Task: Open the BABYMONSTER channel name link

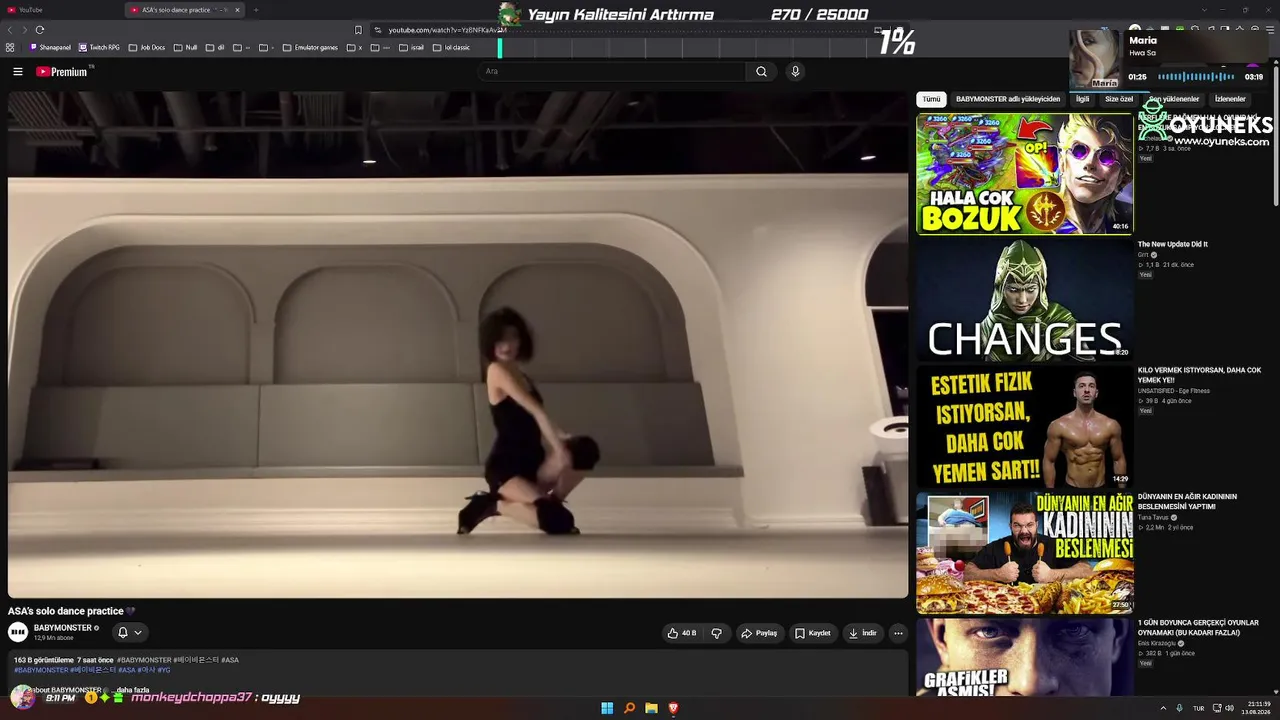Action: pos(63,628)
